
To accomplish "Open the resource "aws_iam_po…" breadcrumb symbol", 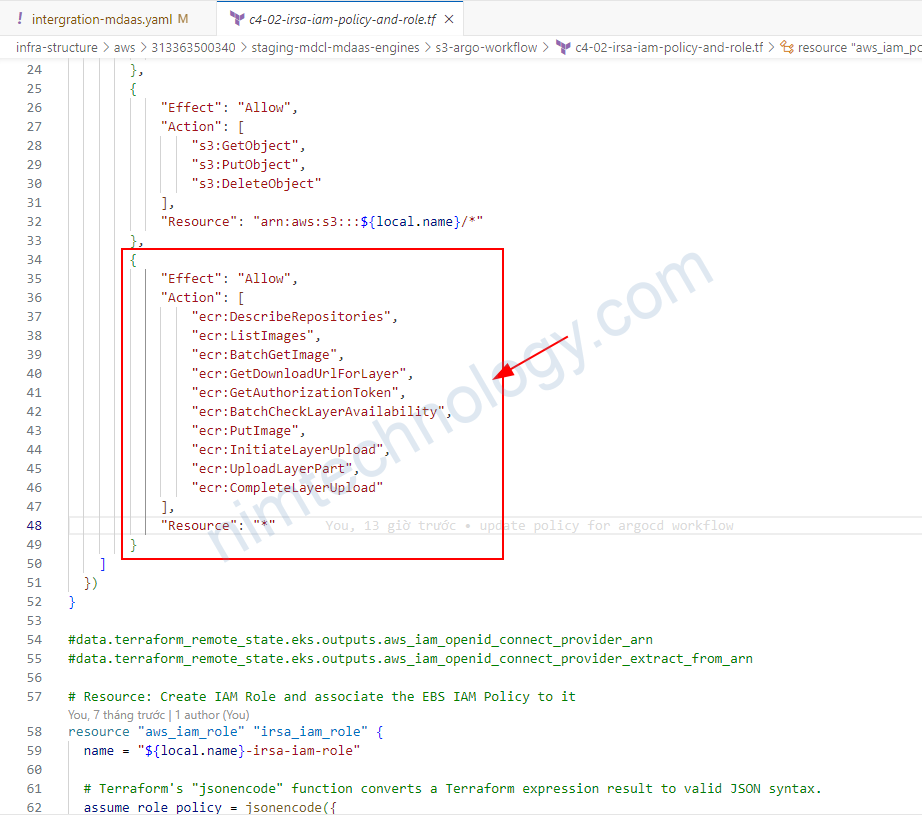I will 859,47.
